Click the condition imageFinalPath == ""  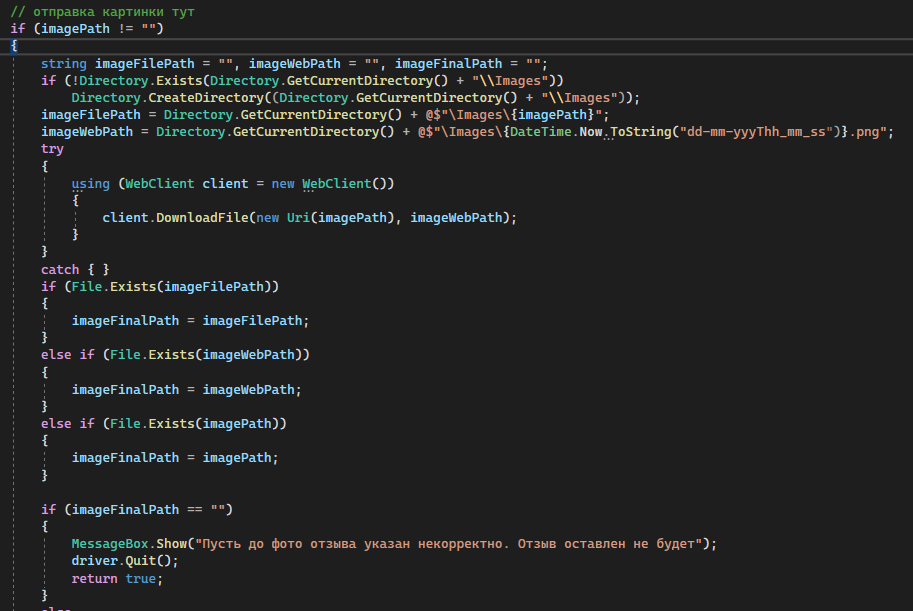coord(148,510)
